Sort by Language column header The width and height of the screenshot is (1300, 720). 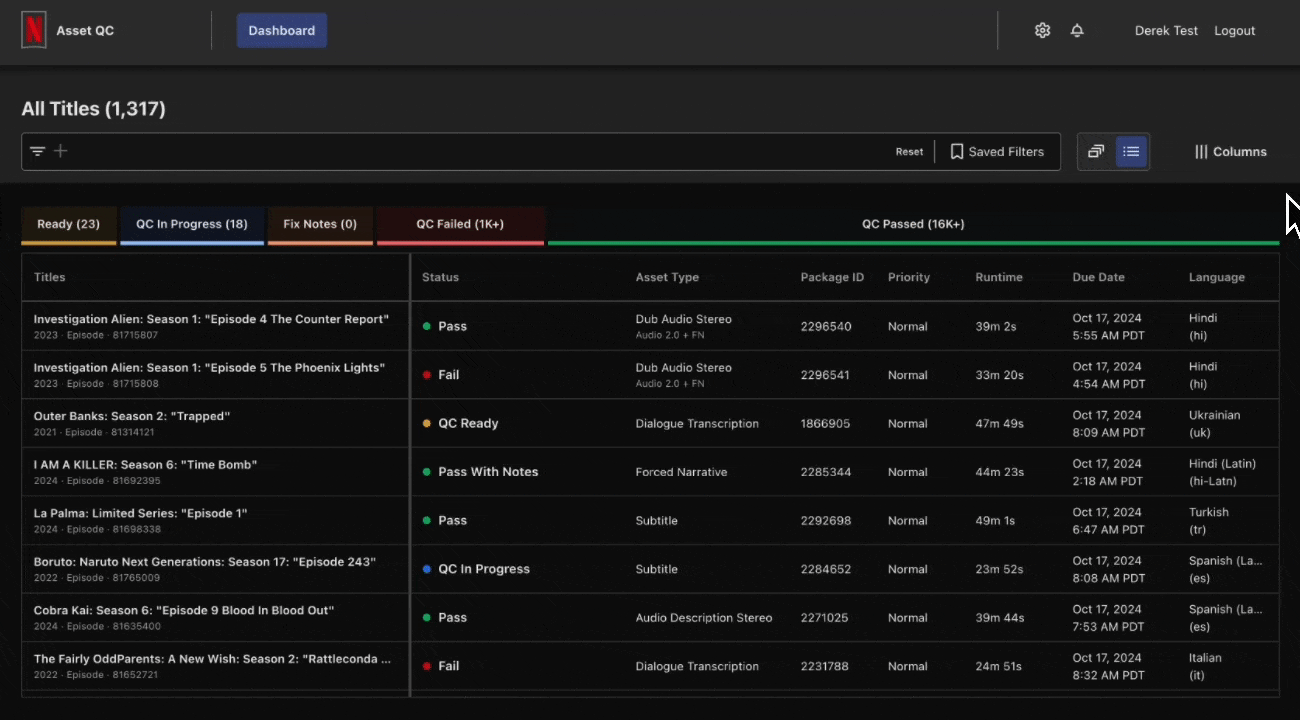1217,277
